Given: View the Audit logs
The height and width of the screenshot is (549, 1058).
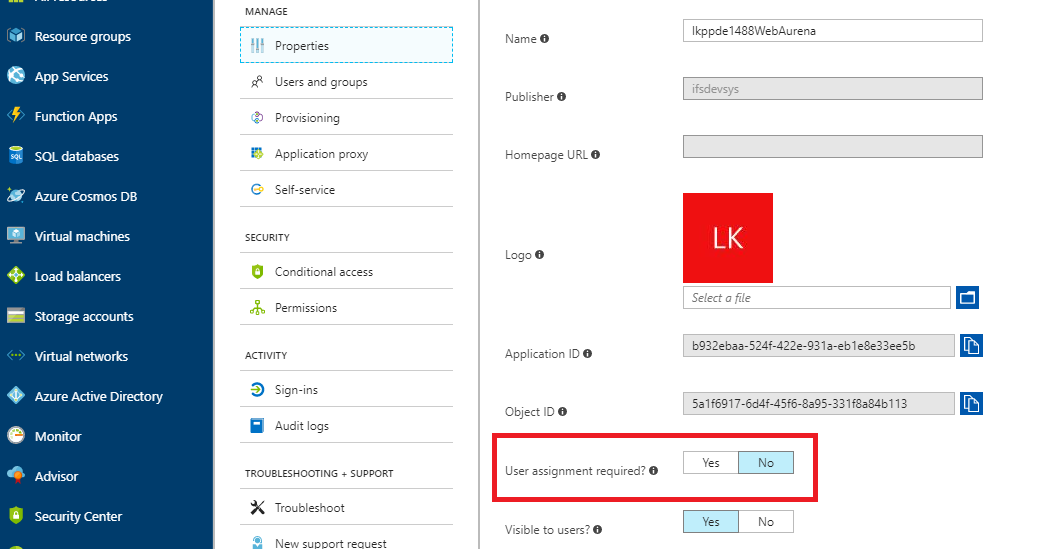Looking at the screenshot, I should coord(346,426).
